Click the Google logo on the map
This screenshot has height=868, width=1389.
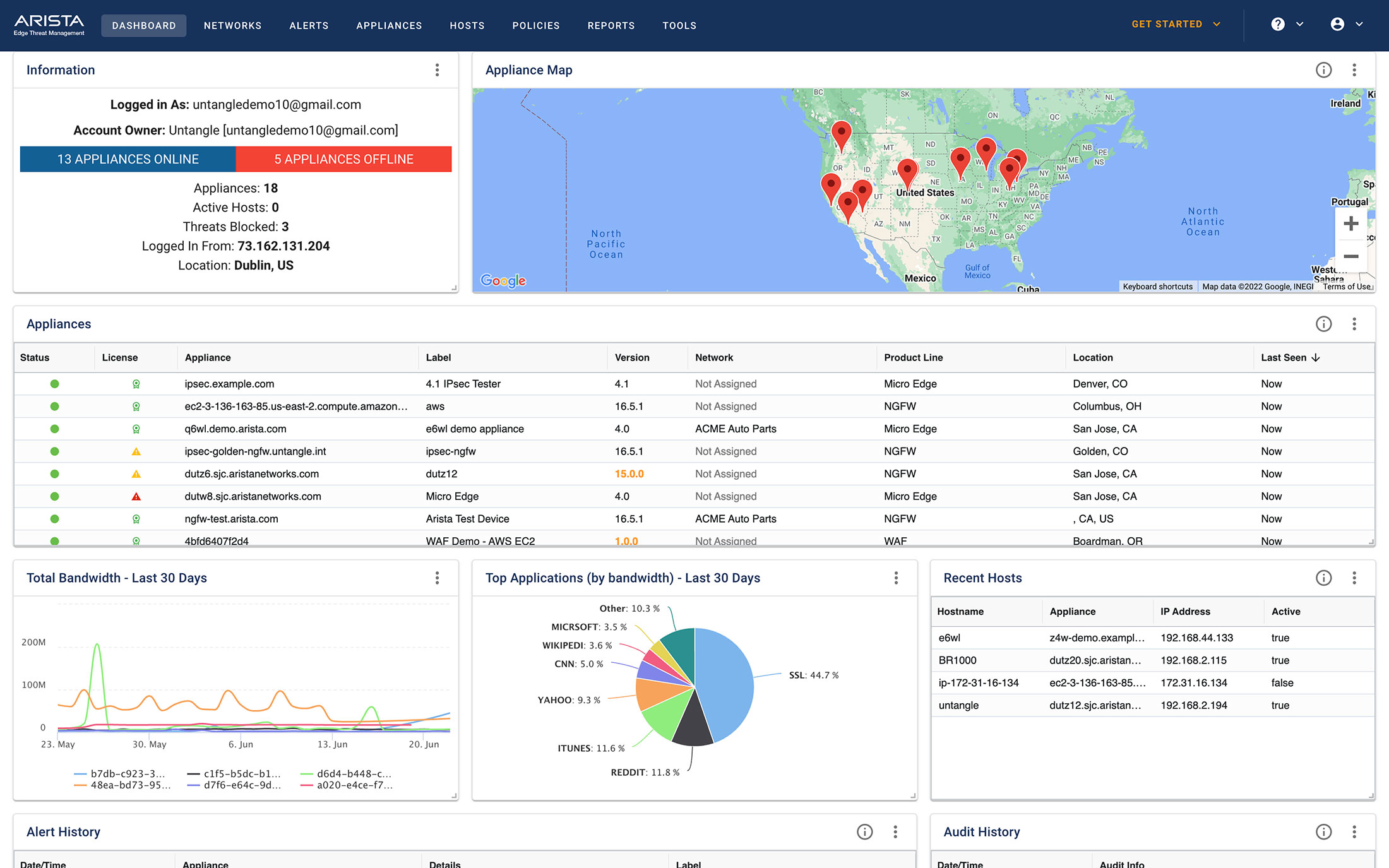(x=503, y=280)
